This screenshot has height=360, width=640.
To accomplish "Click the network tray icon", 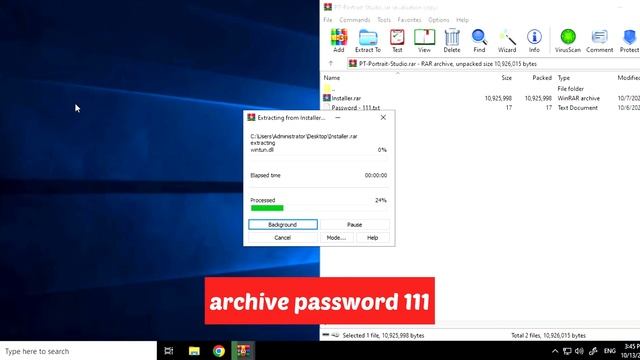I will click(567, 351).
